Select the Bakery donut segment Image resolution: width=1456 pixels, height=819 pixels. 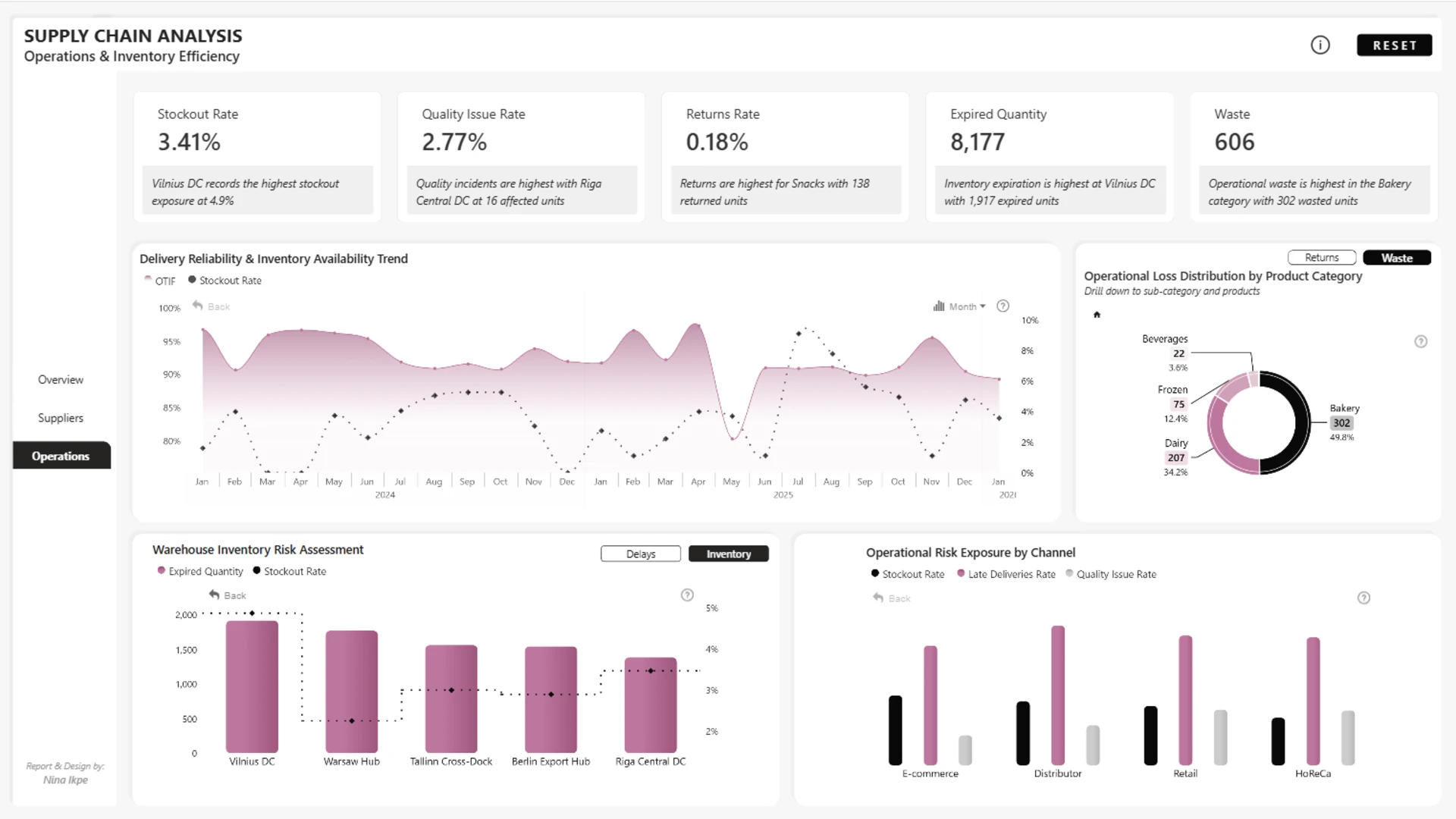pos(1303,423)
